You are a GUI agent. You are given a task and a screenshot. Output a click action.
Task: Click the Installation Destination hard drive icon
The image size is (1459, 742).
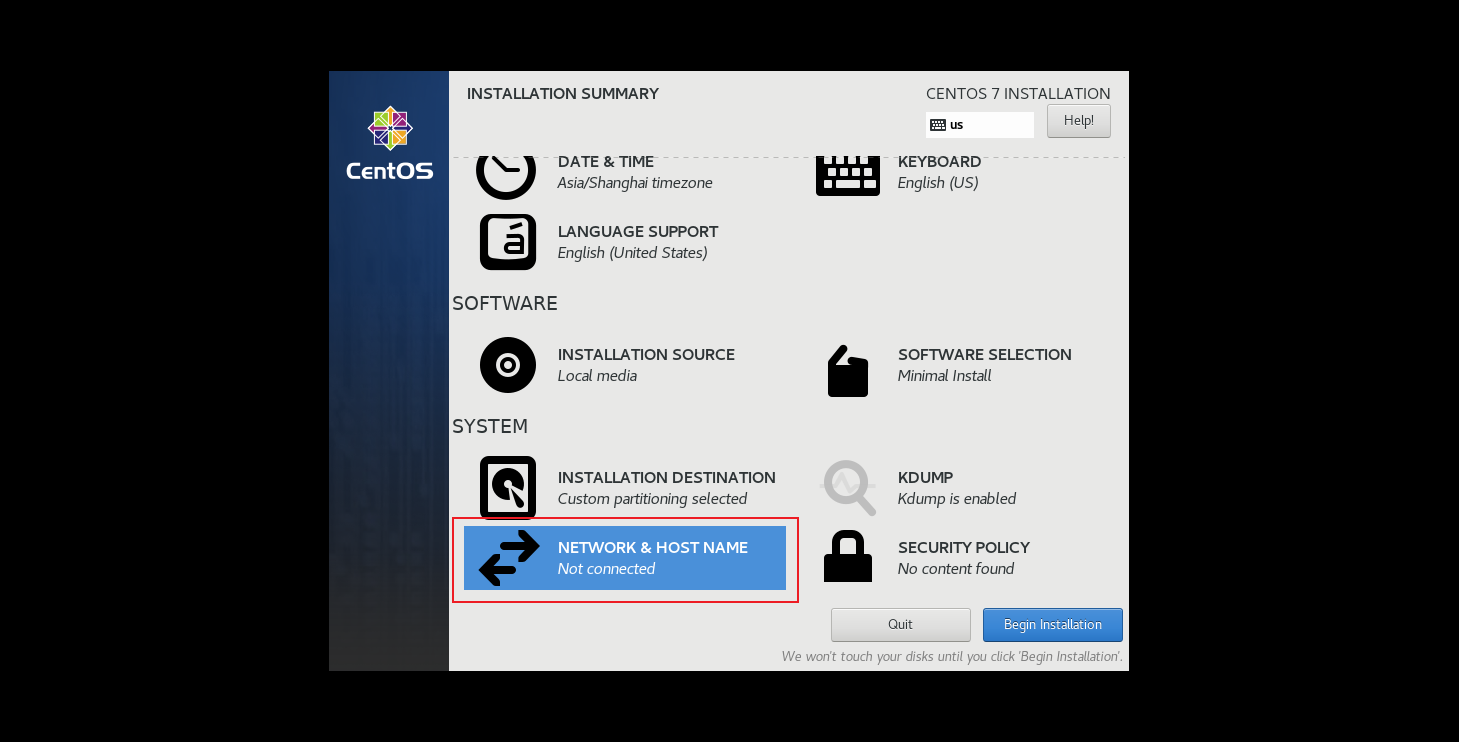pyautogui.click(x=508, y=487)
